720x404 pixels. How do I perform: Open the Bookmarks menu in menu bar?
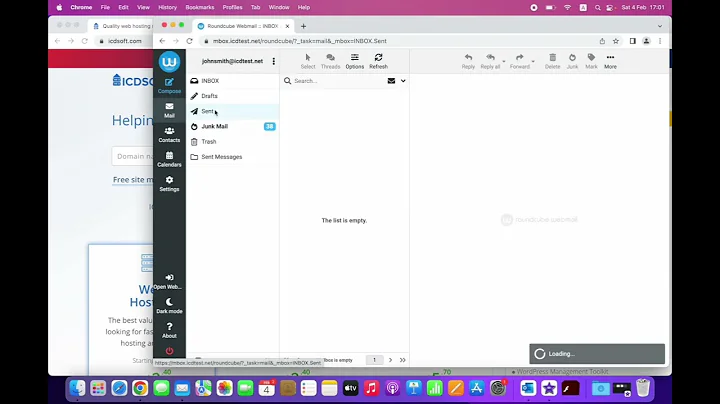click(200, 7)
